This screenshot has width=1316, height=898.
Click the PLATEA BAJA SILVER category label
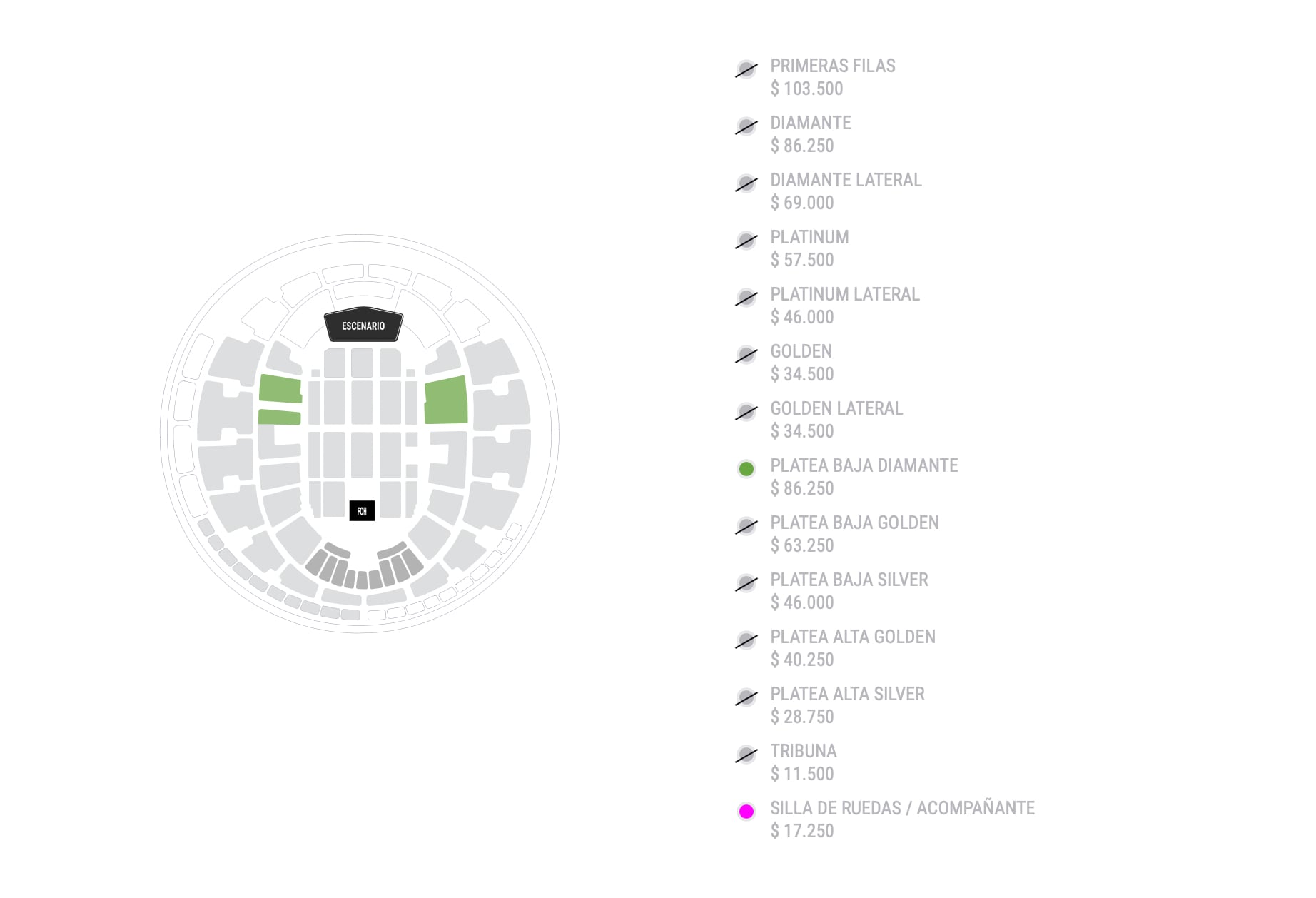pos(849,580)
